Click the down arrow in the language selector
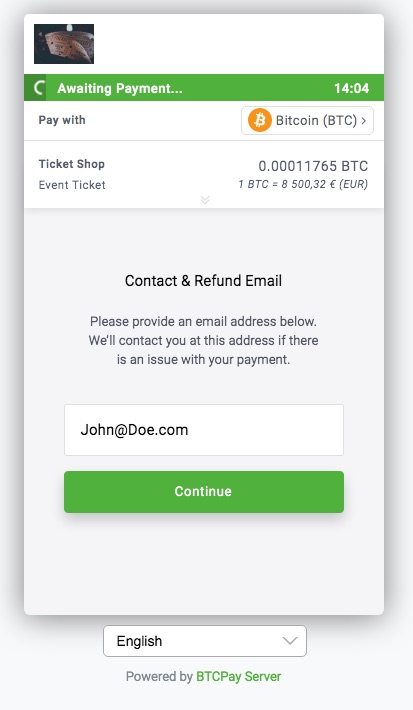The width and height of the screenshot is (413, 710). point(290,641)
